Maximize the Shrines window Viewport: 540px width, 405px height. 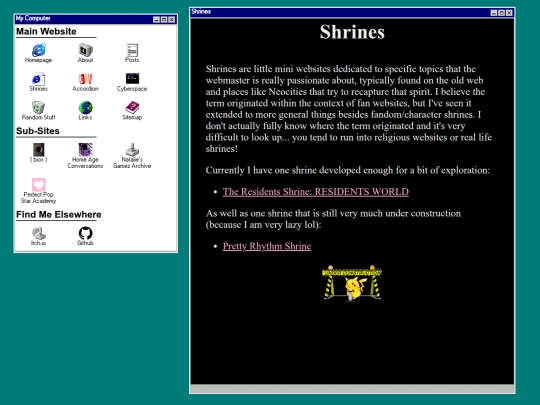pyautogui.click(x=501, y=13)
